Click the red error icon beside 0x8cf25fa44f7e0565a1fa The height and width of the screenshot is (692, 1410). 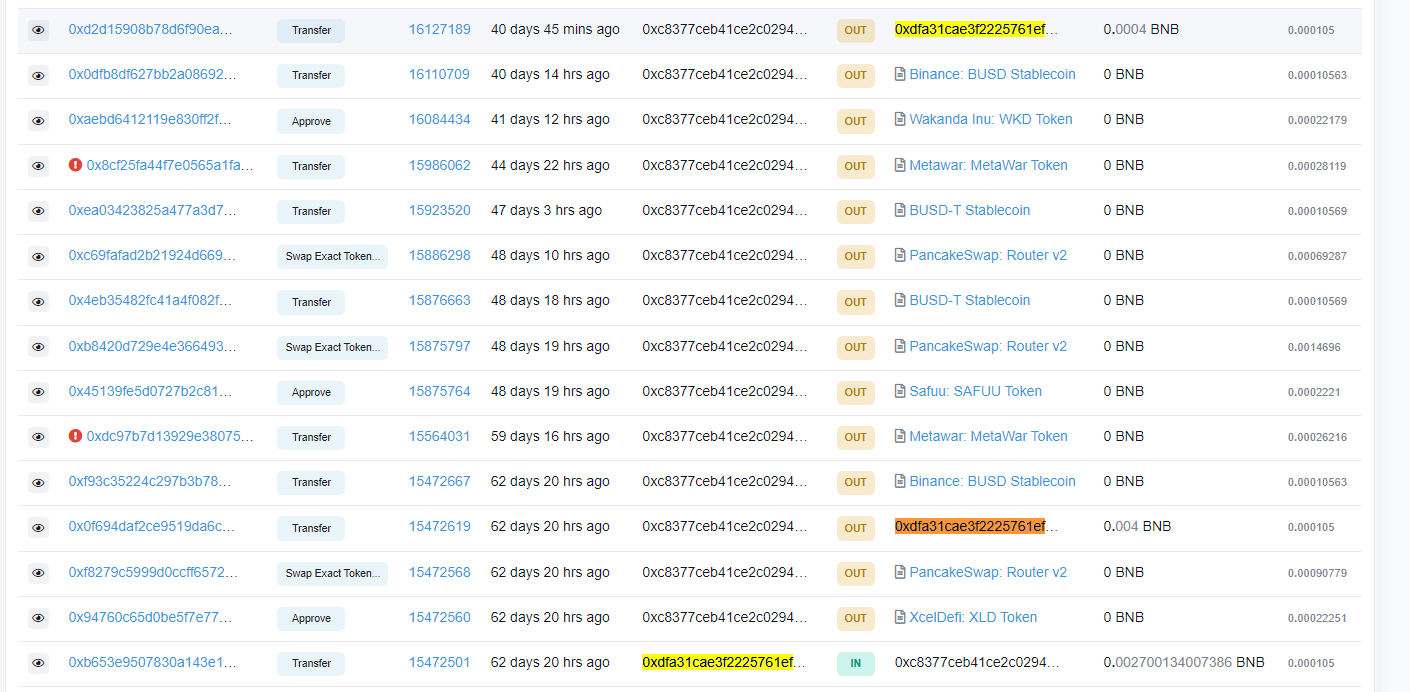point(75,165)
